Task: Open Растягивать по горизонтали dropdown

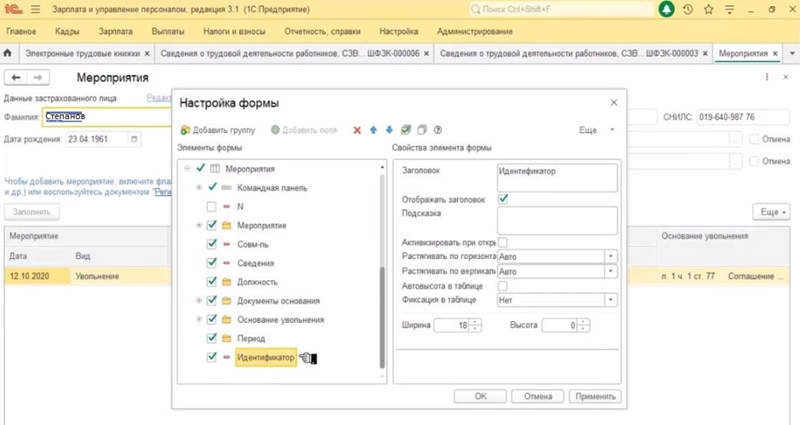Action: pos(610,256)
